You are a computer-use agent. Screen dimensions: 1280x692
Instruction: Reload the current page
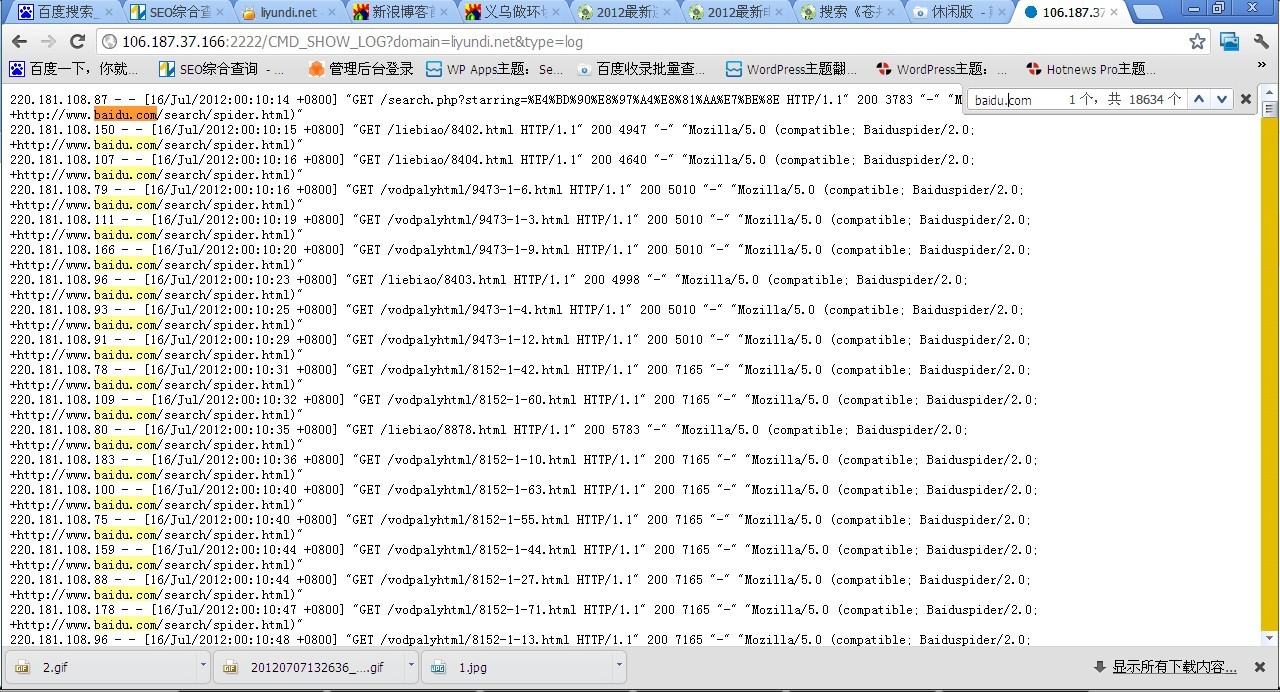point(77,42)
